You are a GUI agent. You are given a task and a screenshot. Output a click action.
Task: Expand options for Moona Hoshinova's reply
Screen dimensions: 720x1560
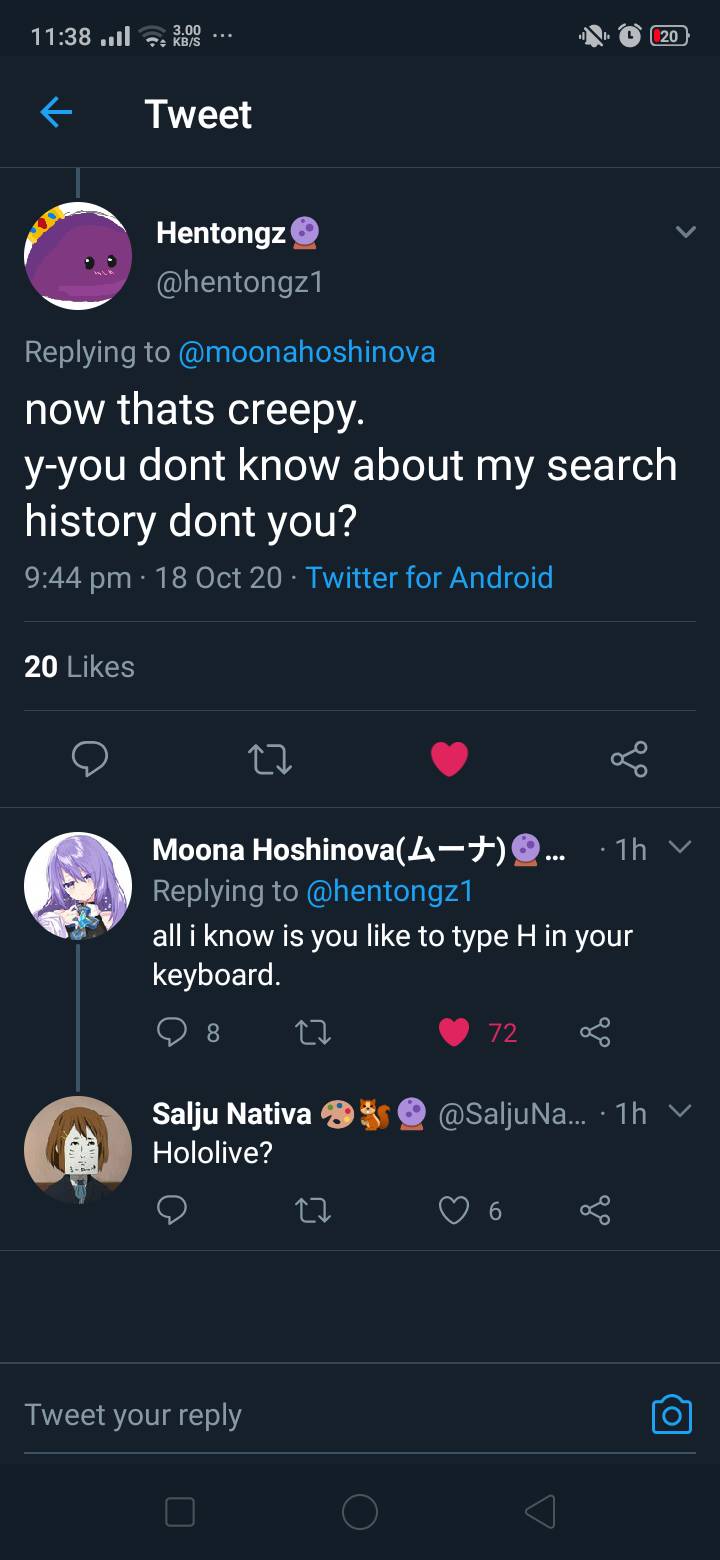coord(681,846)
